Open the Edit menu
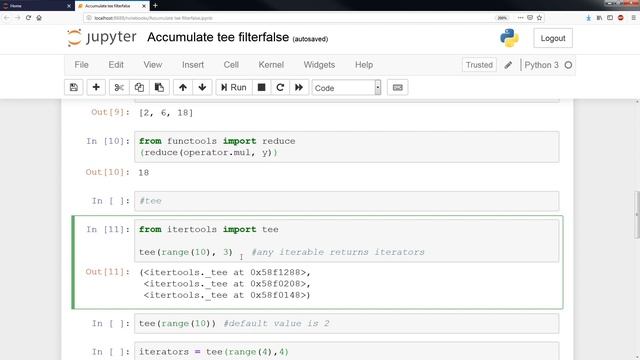640x360 pixels. [116, 65]
